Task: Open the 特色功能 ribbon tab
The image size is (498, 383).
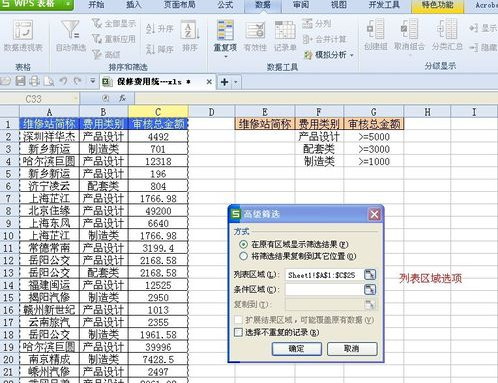Action: coord(438,5)
